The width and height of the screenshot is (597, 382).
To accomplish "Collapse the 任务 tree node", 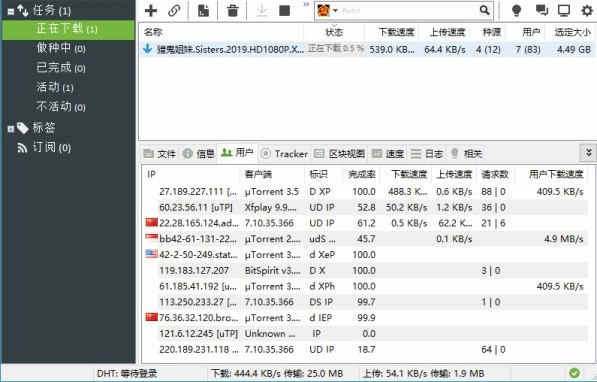I will coord(11,12).
